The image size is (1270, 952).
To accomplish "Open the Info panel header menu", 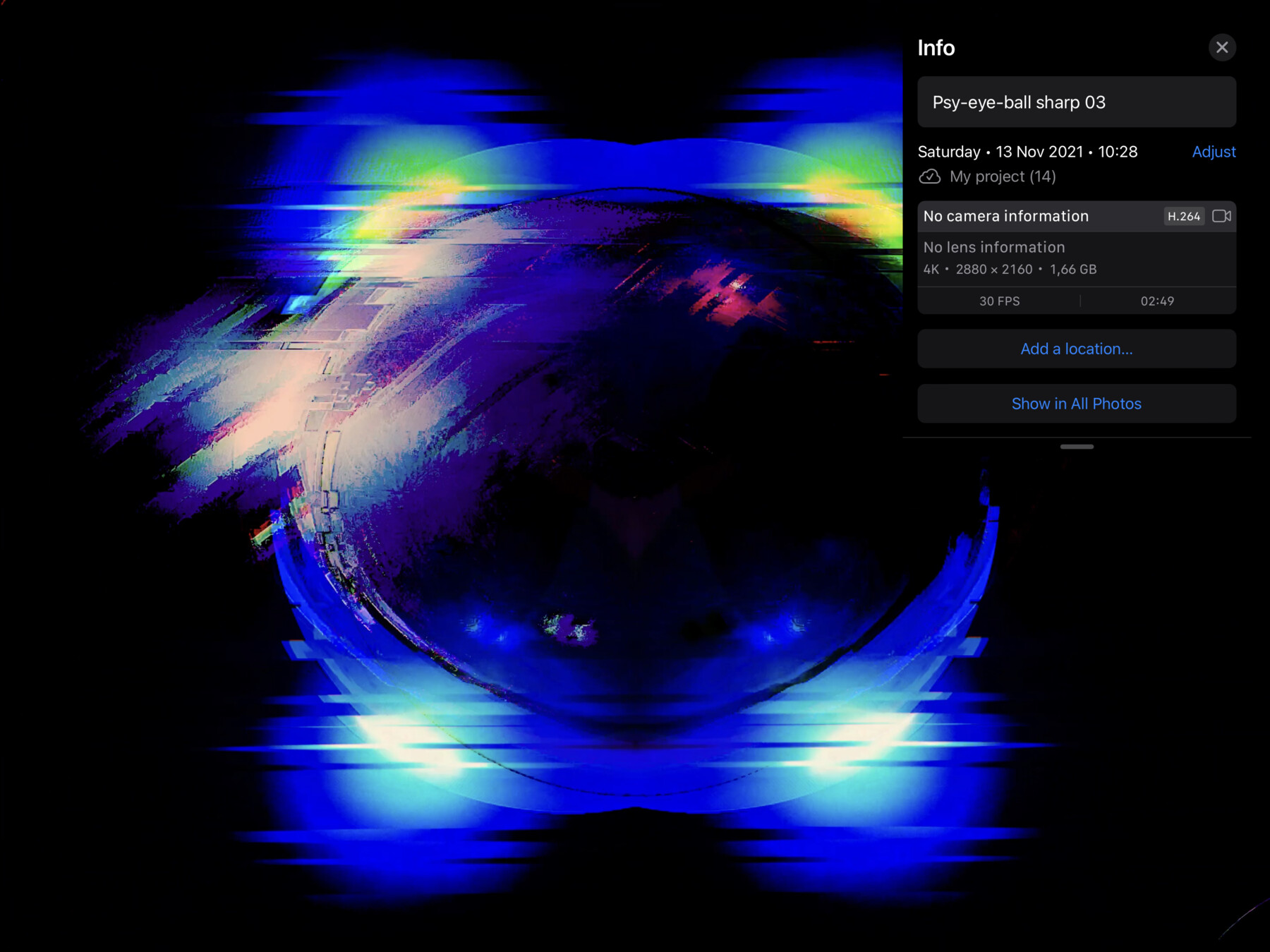I will pos(936,48).
